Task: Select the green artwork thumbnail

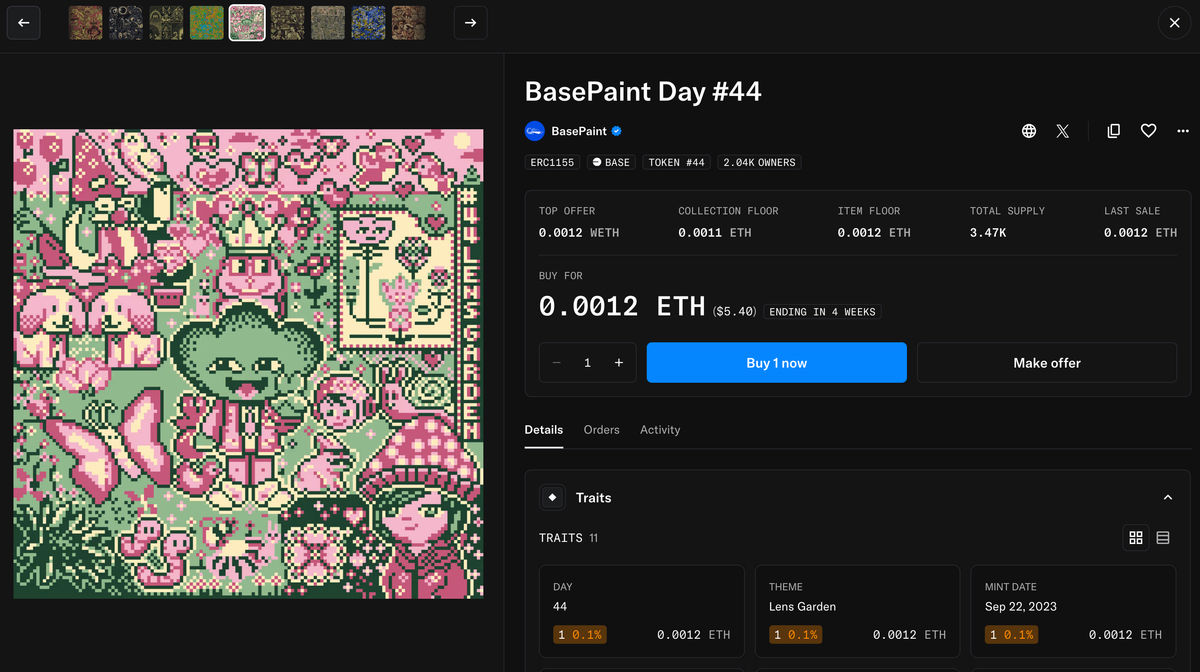Action: pos(207,22)
